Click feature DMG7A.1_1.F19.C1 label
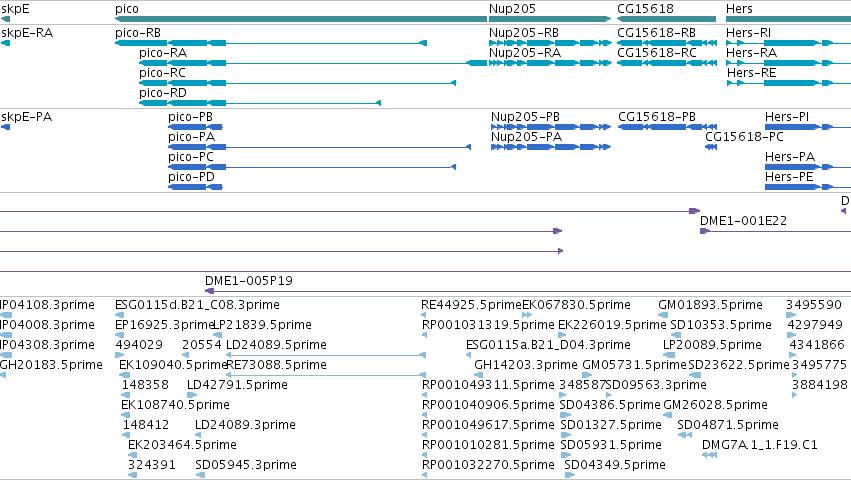 point(760,446)
